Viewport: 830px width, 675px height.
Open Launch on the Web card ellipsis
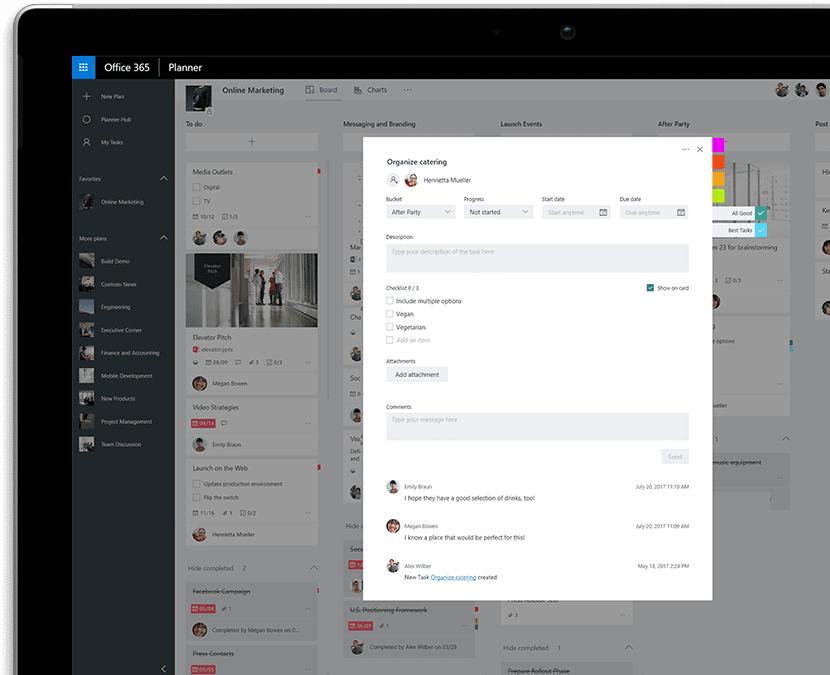[x=308, y=513]
